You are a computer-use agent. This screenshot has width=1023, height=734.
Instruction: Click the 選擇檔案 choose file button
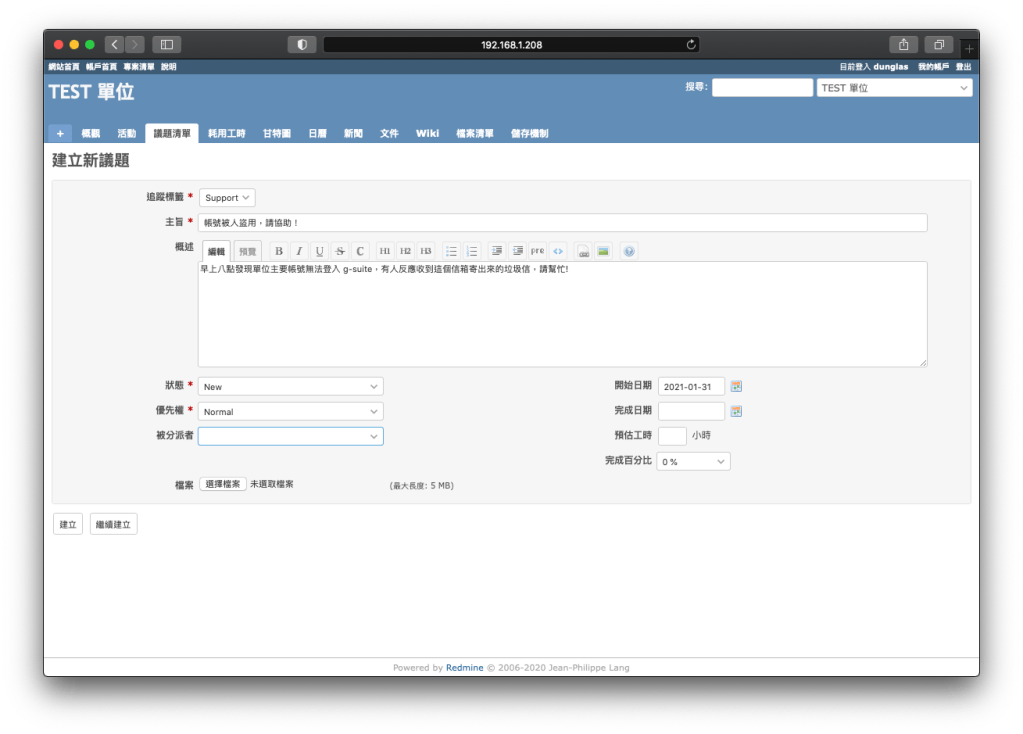pyautogui.click(x=223, y=484)
